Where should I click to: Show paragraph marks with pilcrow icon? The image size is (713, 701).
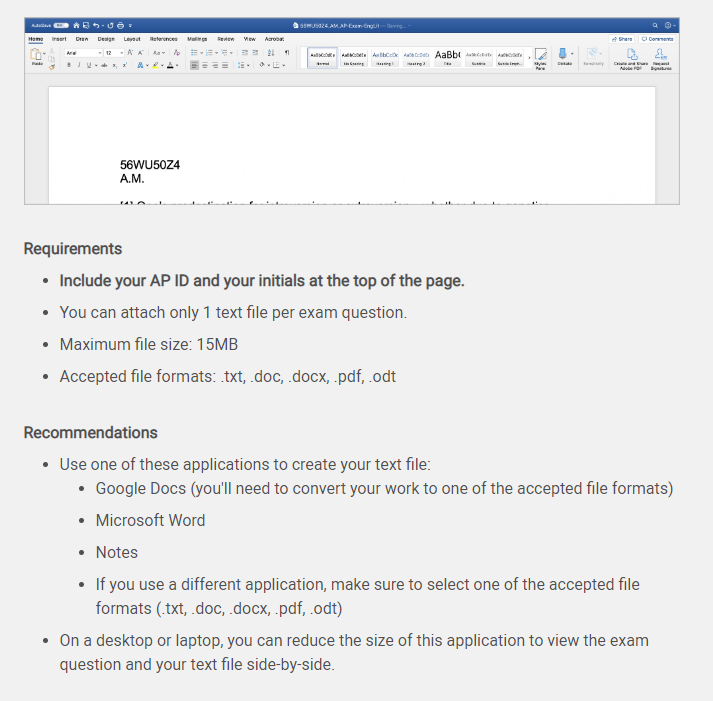pos(287,53)
